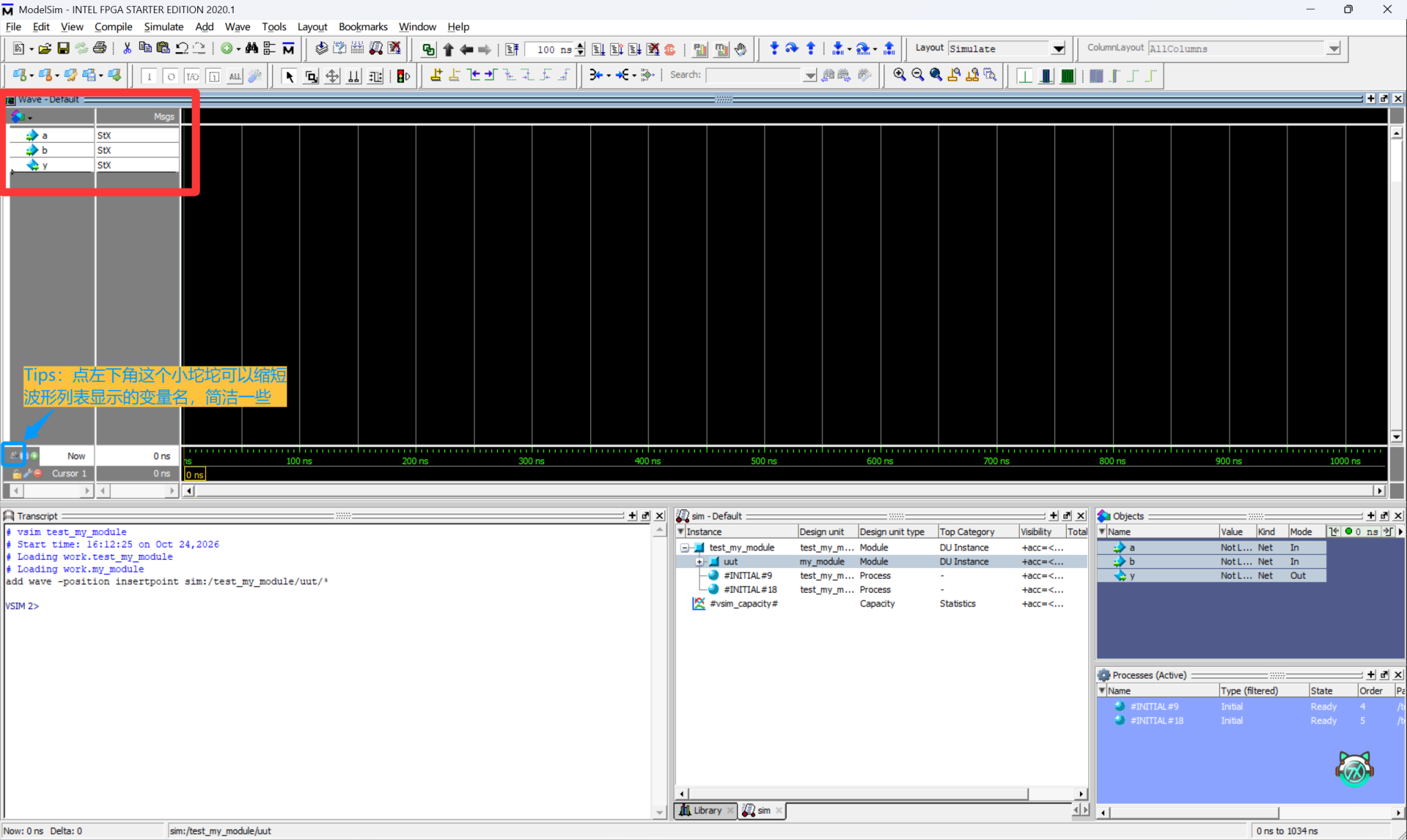Click the waveform horizontal scrollbar right arrow
1407x840 pixels.
click(1380, 490)
